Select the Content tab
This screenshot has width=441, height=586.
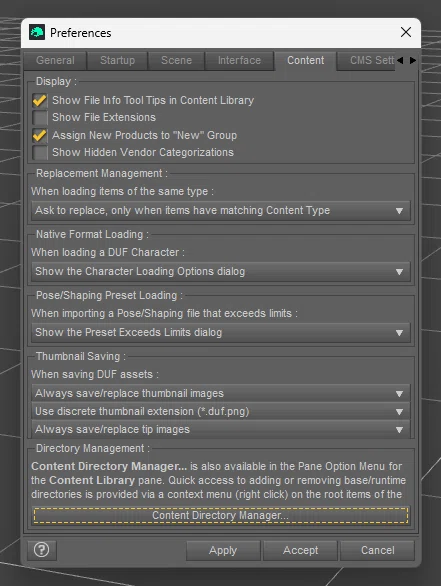(x=305, y=61)
